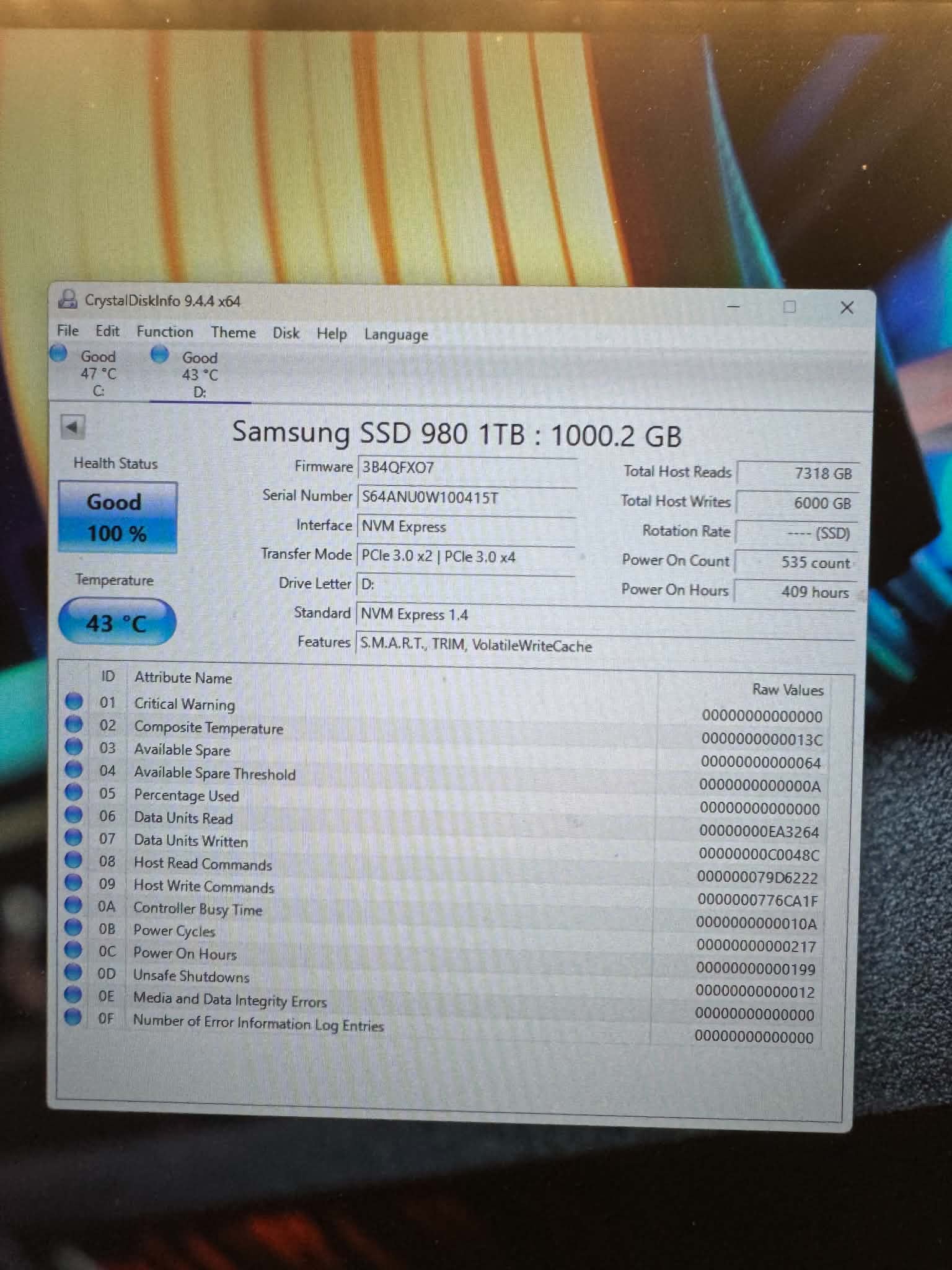Open the Function menu
Viewport: 952px width, 1270px height.
pyautogui.click(x=165, y=332)
